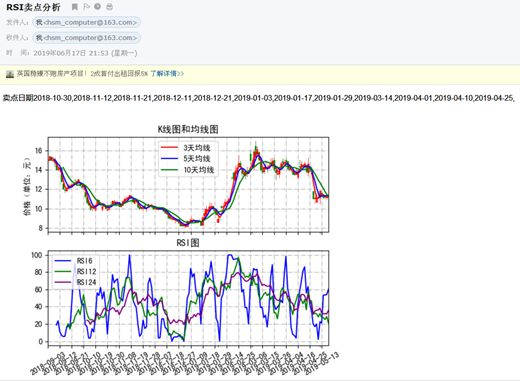
Task: Click the bookmark icon beside the email subject
Action: [x=75, y=7]
